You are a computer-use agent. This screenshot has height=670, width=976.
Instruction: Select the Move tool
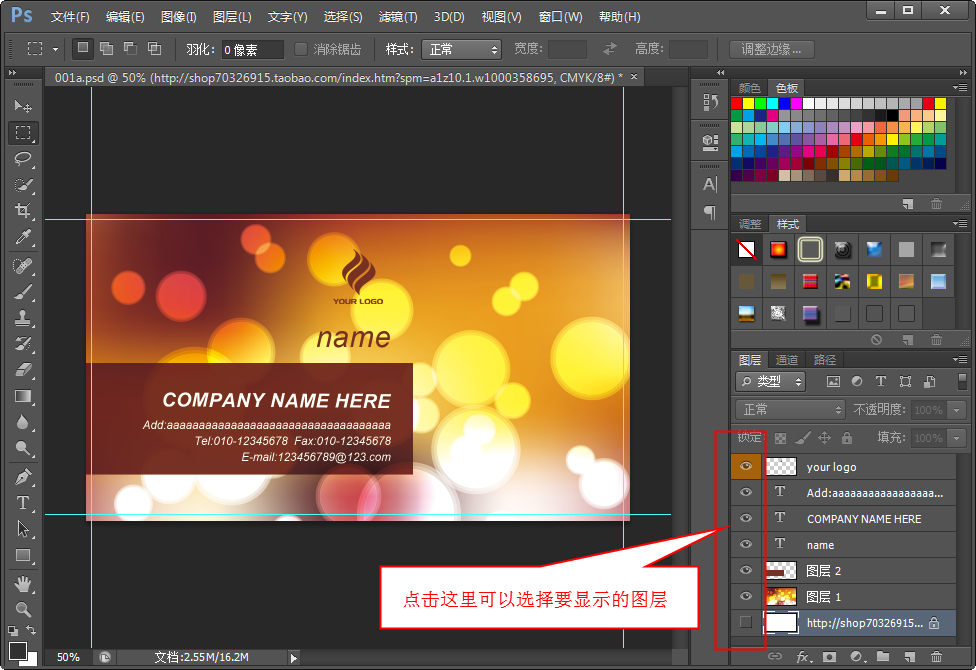click(23, 106)
